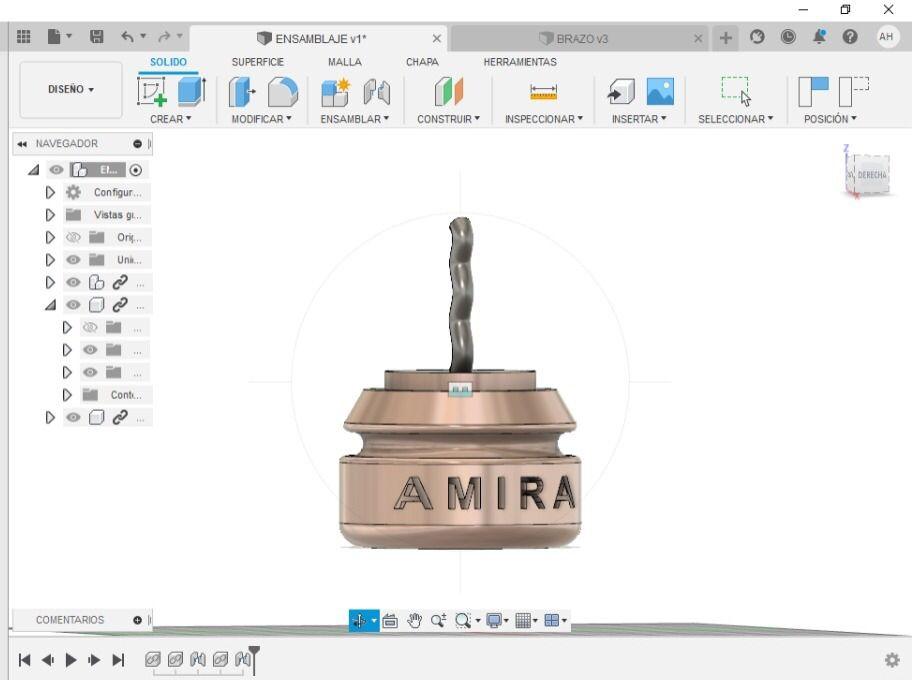Switch to the SUPERFICIE tab

[258, 62]
